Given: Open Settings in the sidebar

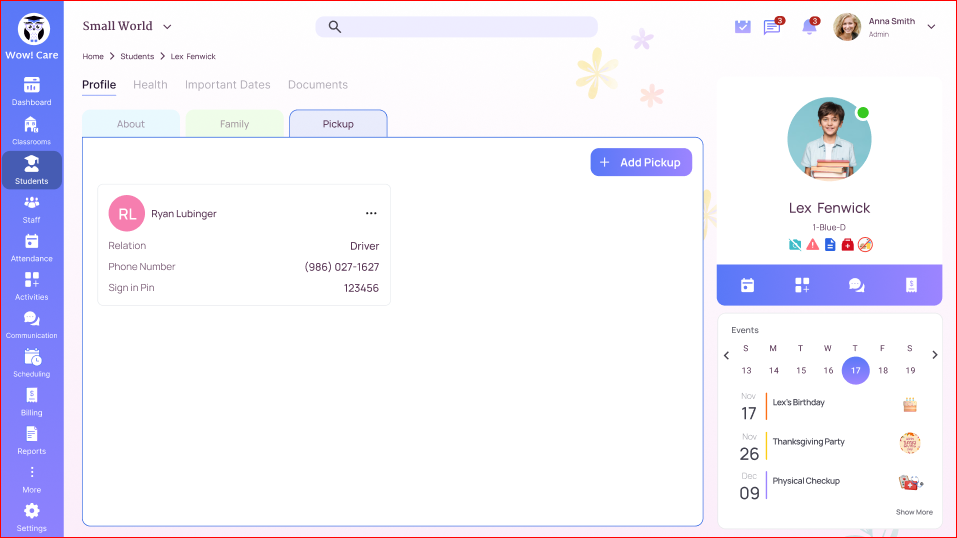Looking at the screenshot, I should (31, 517).
